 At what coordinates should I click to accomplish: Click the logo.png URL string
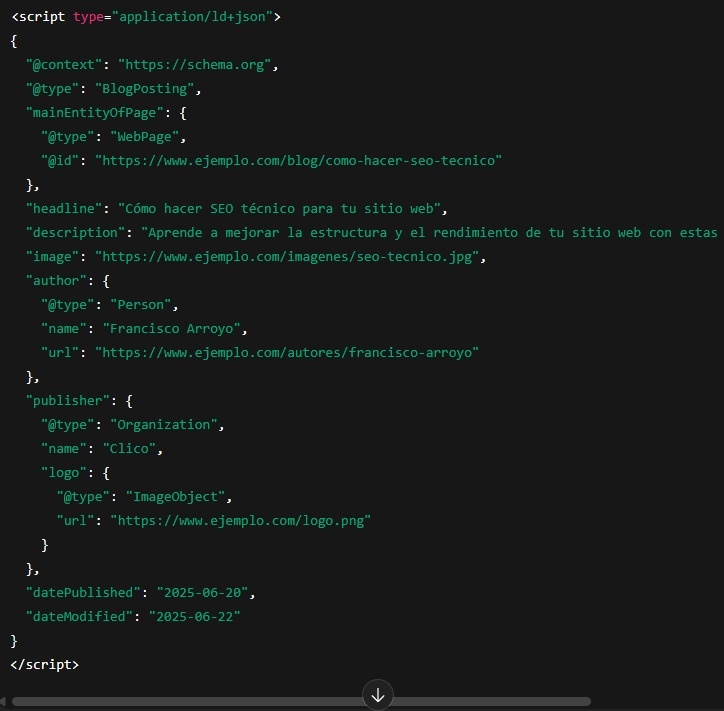tap(241, 521)
